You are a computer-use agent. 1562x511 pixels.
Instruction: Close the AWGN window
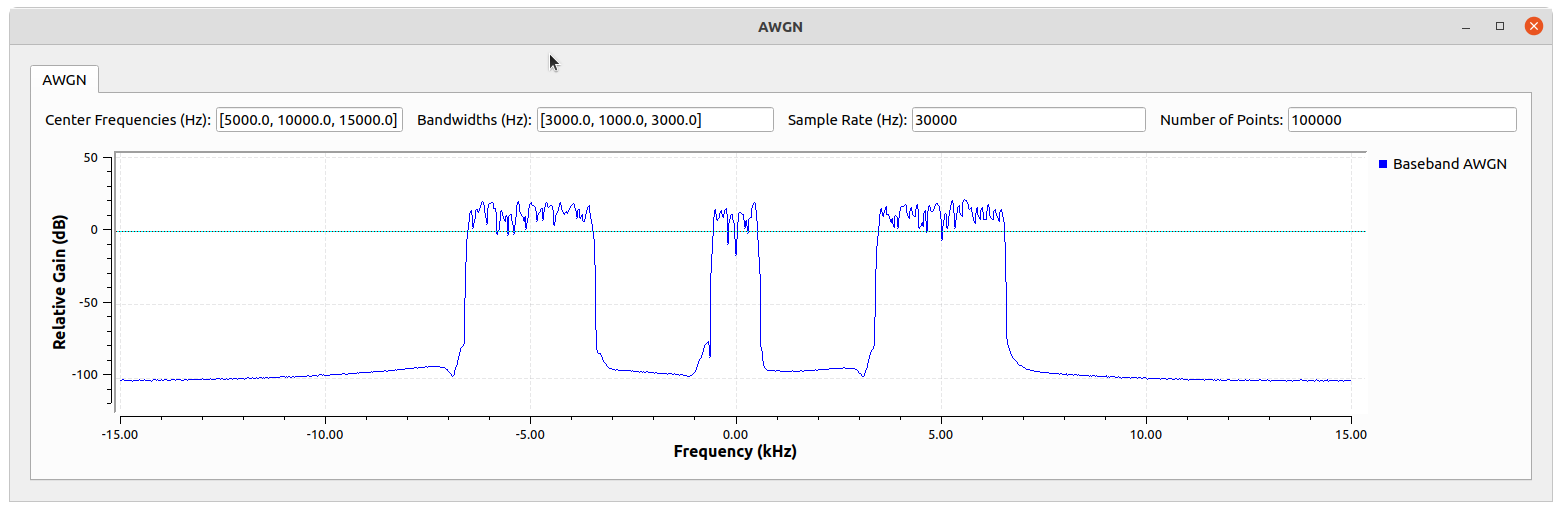1533,27
